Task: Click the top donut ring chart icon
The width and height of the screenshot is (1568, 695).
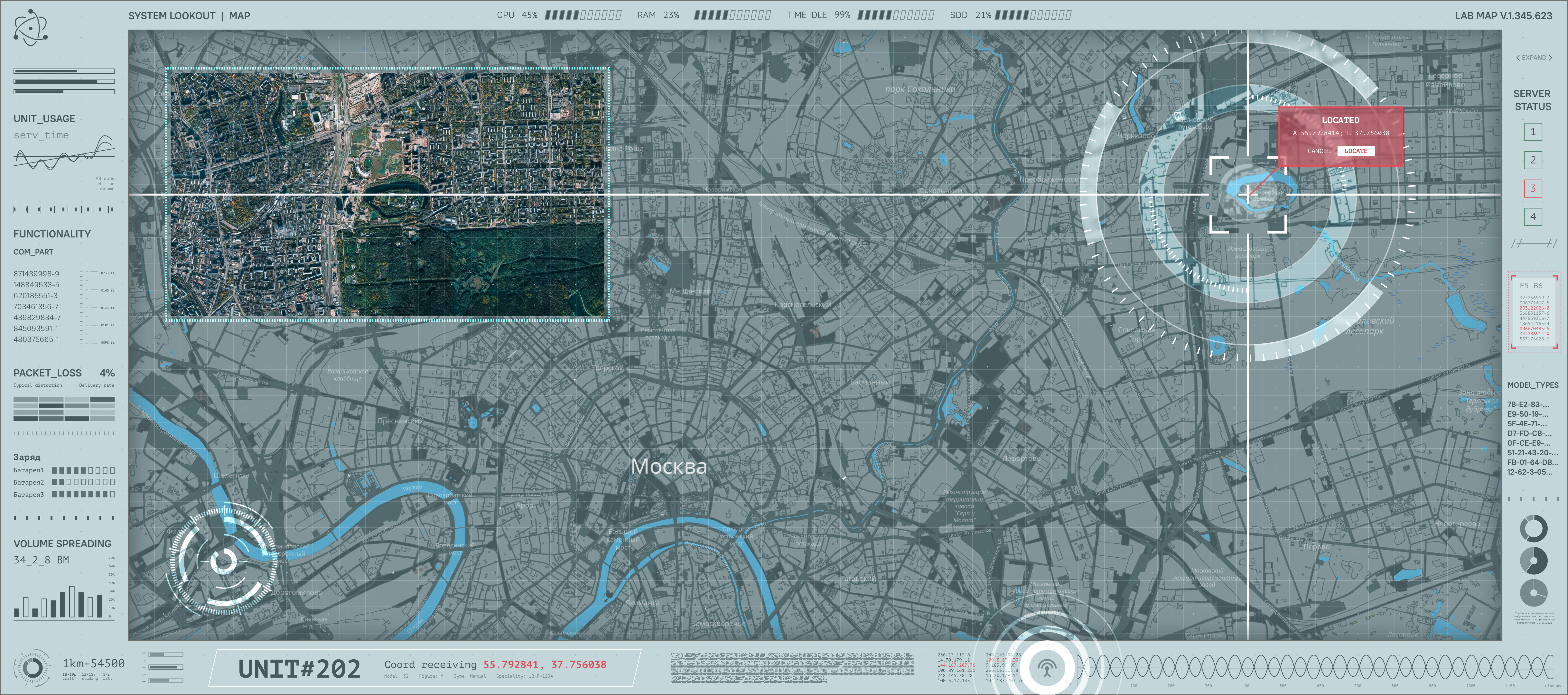Action: point(1533,528)
